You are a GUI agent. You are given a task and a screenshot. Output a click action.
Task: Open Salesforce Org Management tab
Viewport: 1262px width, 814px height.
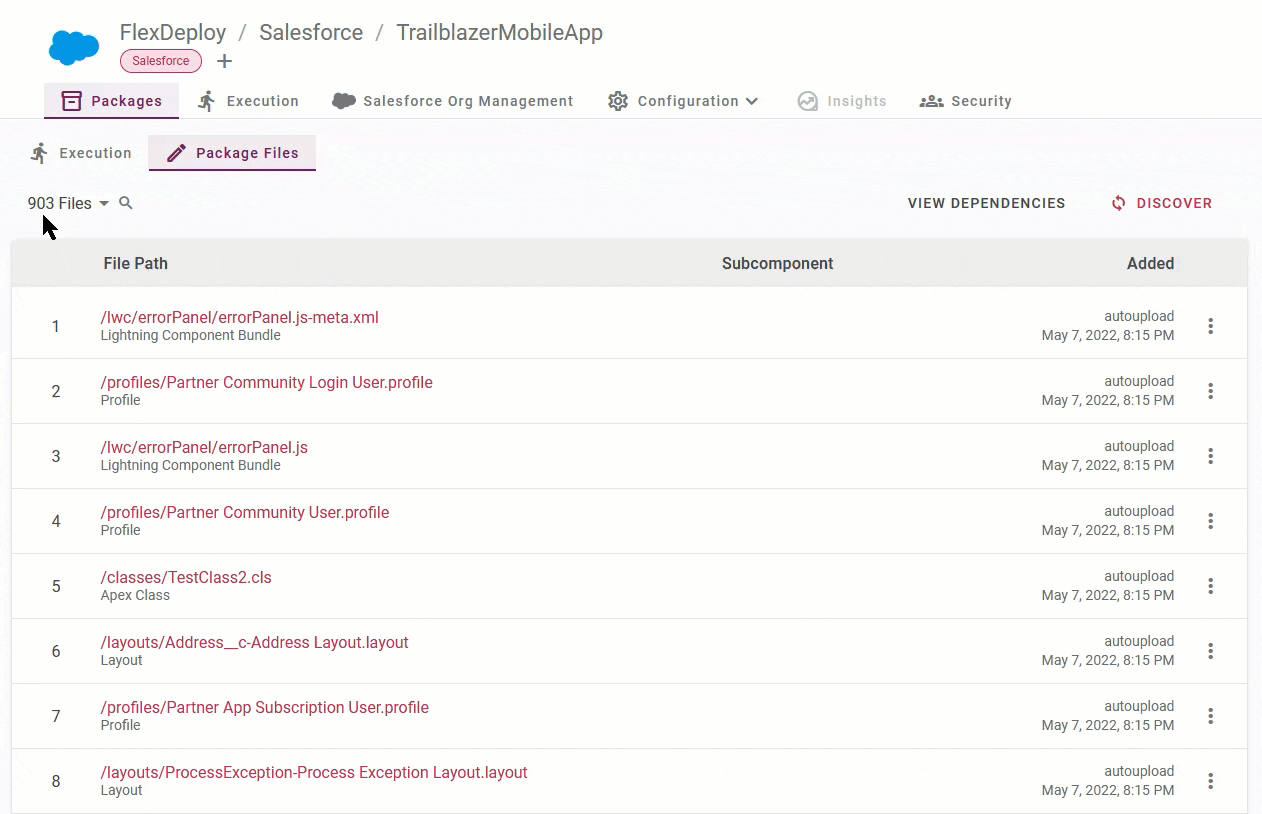453,101
